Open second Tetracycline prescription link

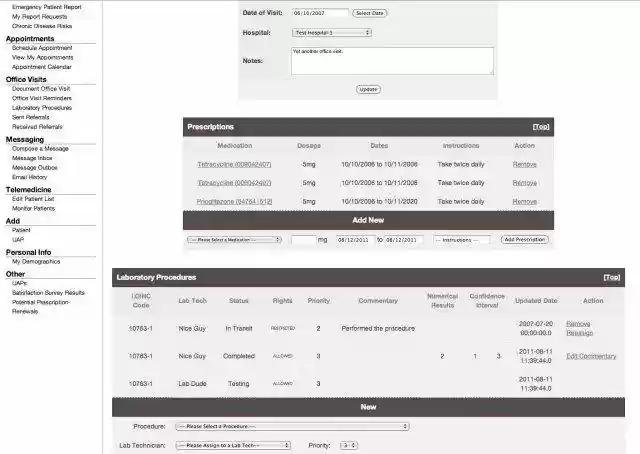[234, 183]
